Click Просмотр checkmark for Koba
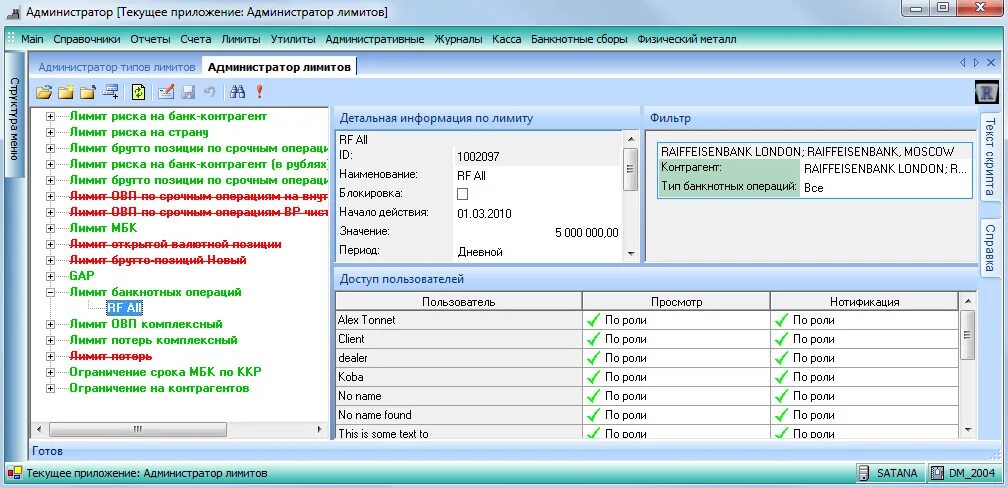Screen dimensions: 1008x488 (x=593, y=377)
